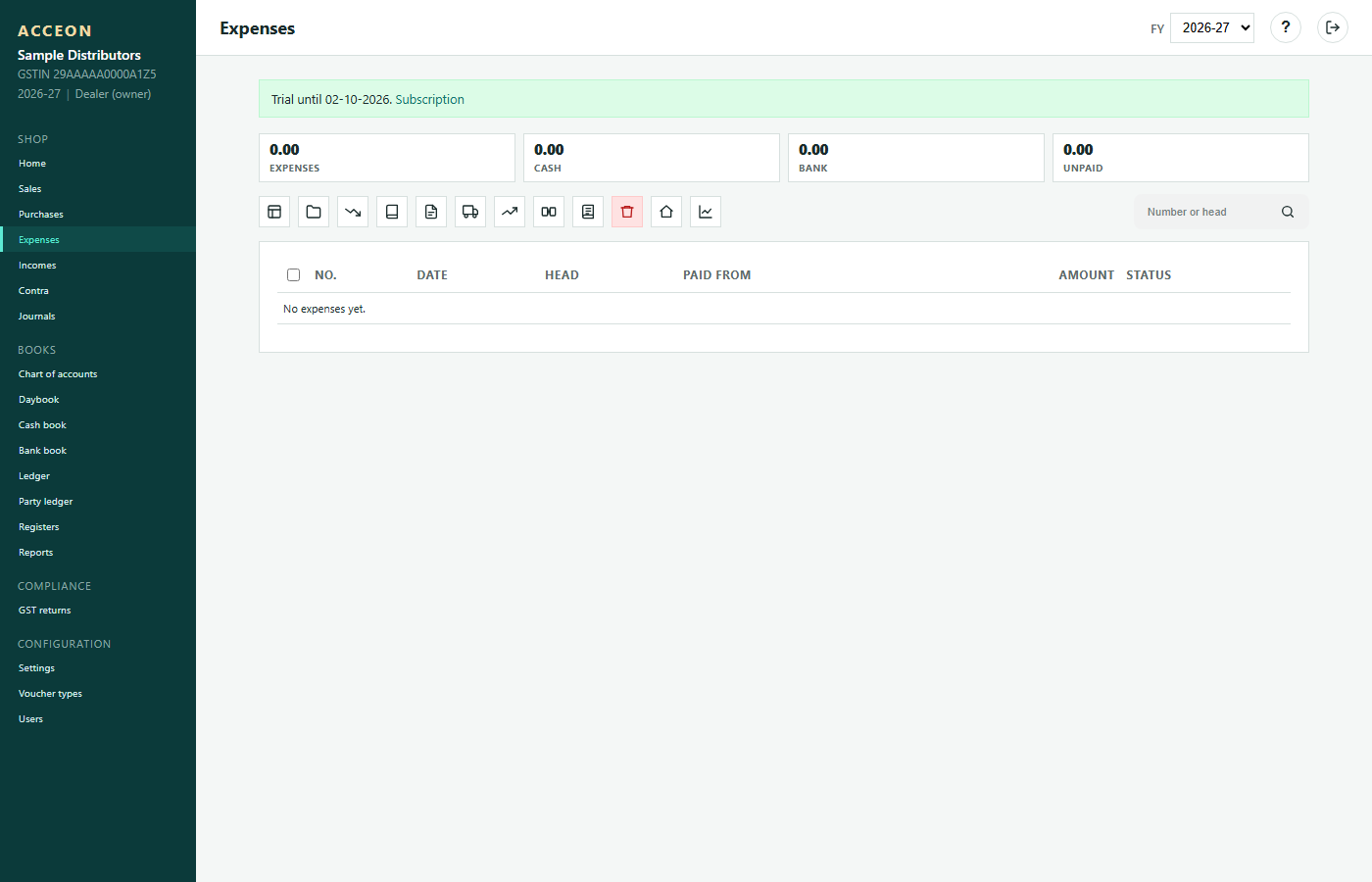The height and width of the screenshot is (882, 1372).
Task: Click the line chart icon in the toolbar
Action: [706, 212]
